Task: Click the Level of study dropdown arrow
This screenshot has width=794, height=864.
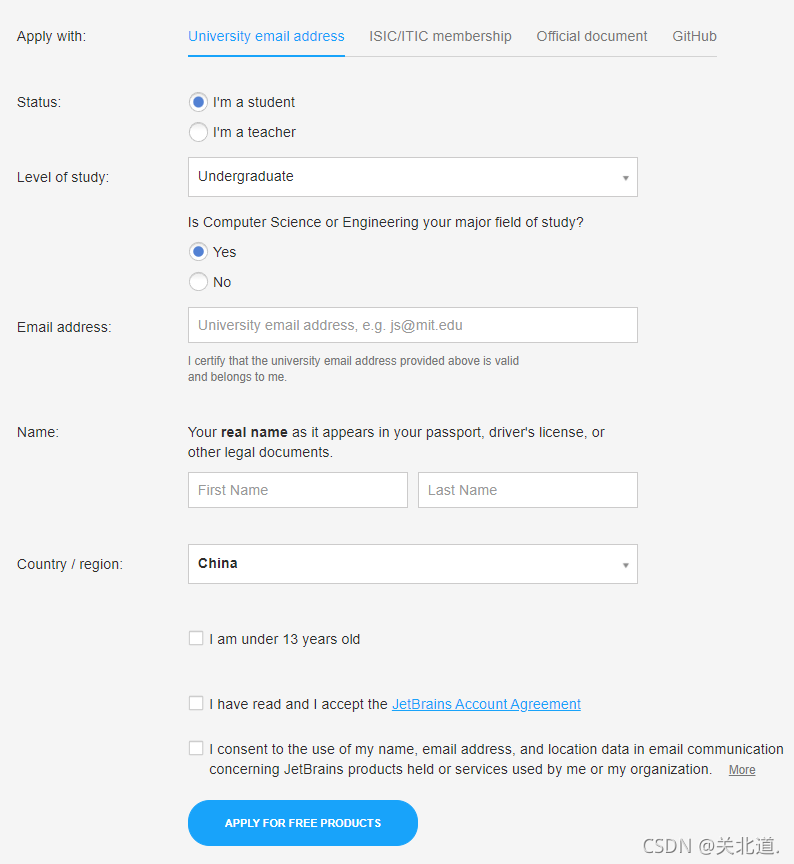Action: pyautogui.click(x=625, y=178)
